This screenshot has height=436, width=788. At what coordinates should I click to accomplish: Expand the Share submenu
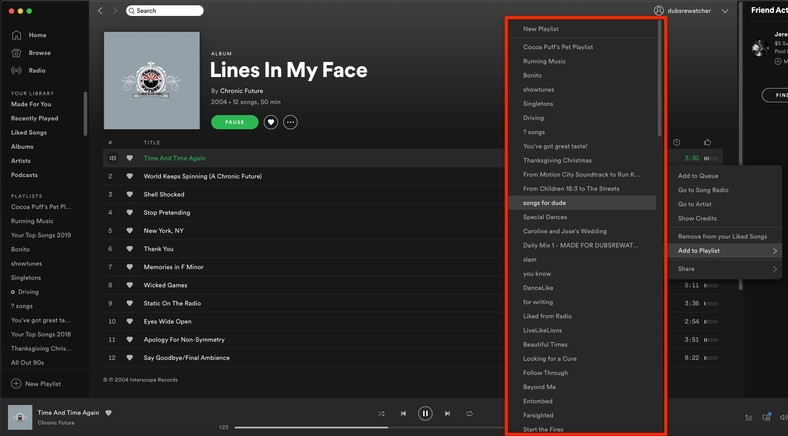point(725,269)
